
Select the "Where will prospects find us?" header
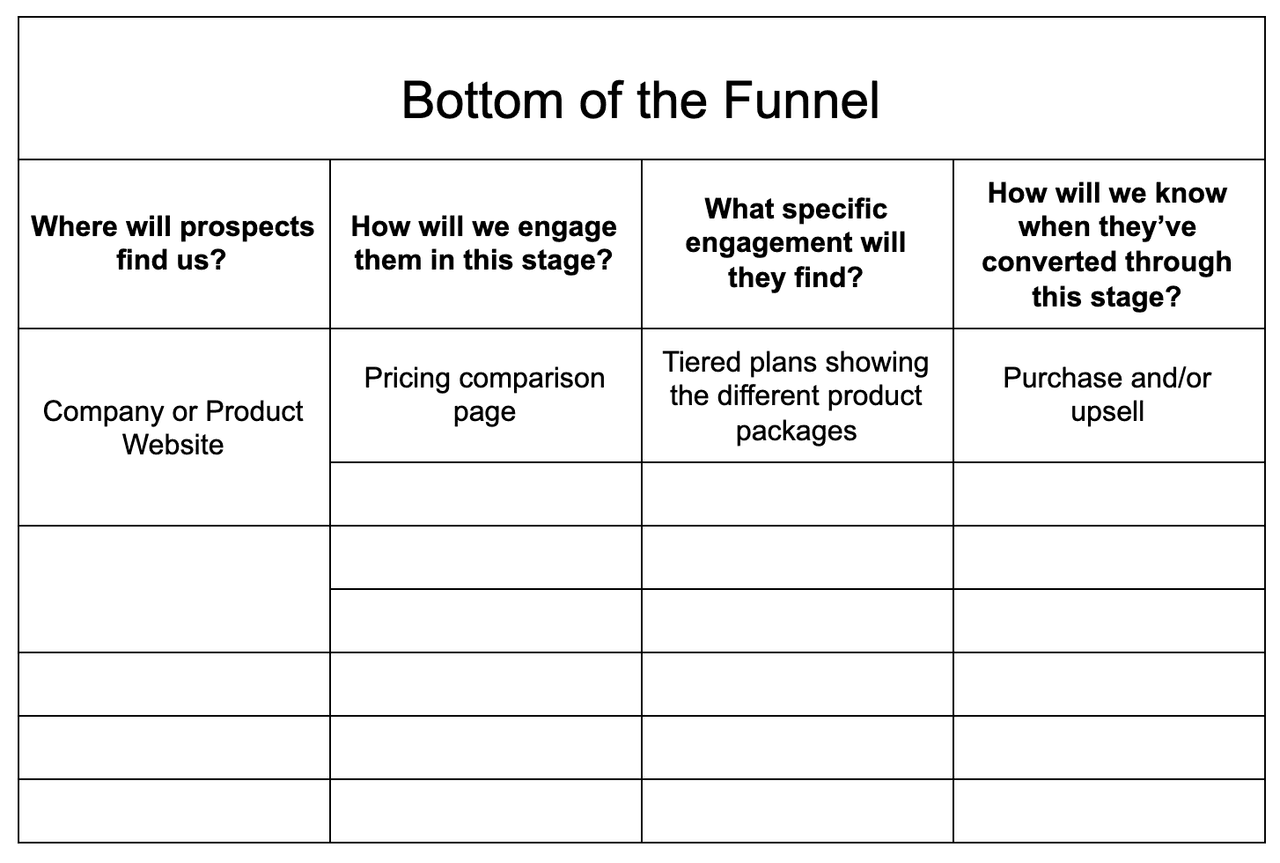click(x=173, y=243)
